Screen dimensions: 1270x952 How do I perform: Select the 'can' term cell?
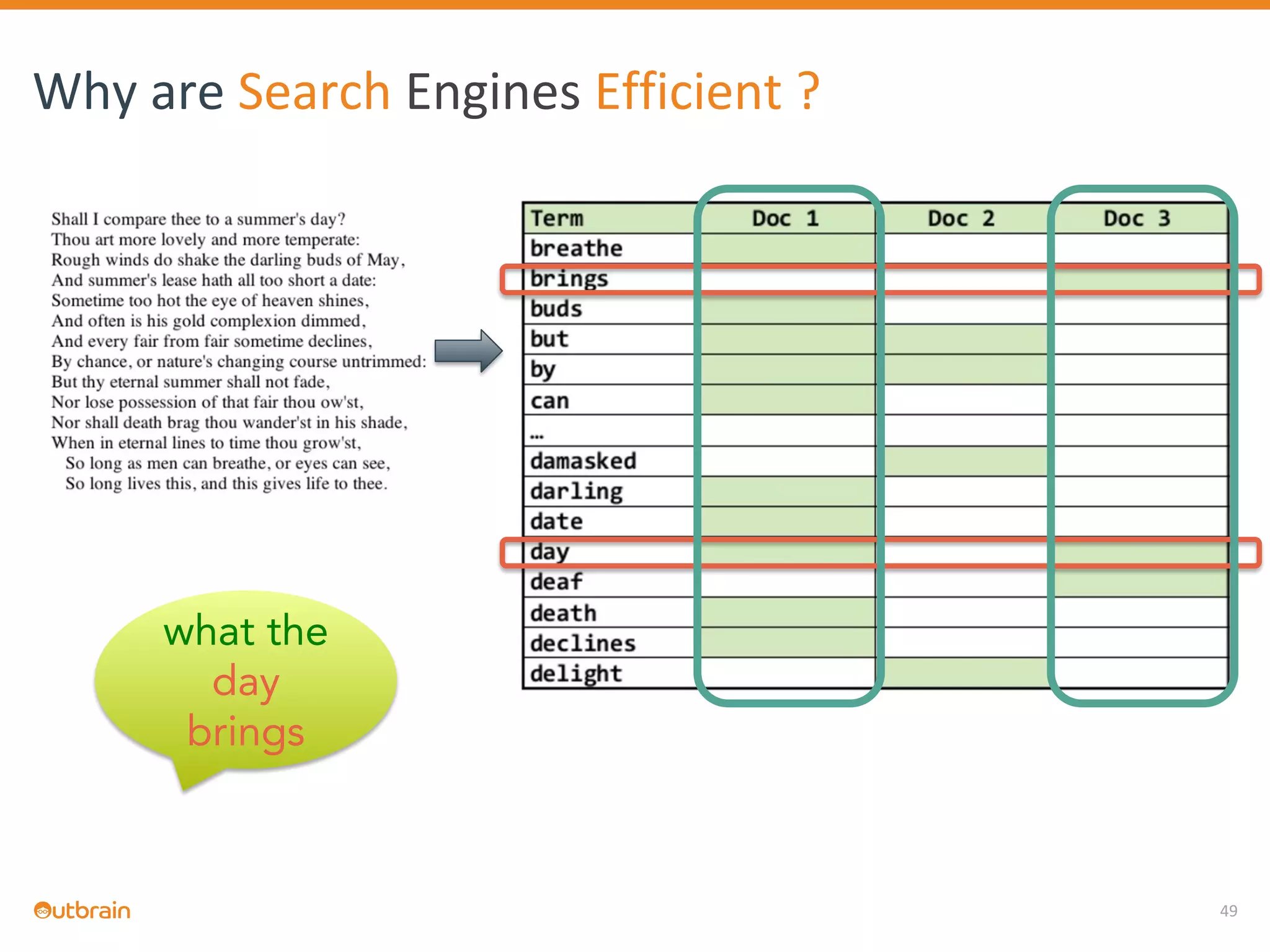(610, 400)
